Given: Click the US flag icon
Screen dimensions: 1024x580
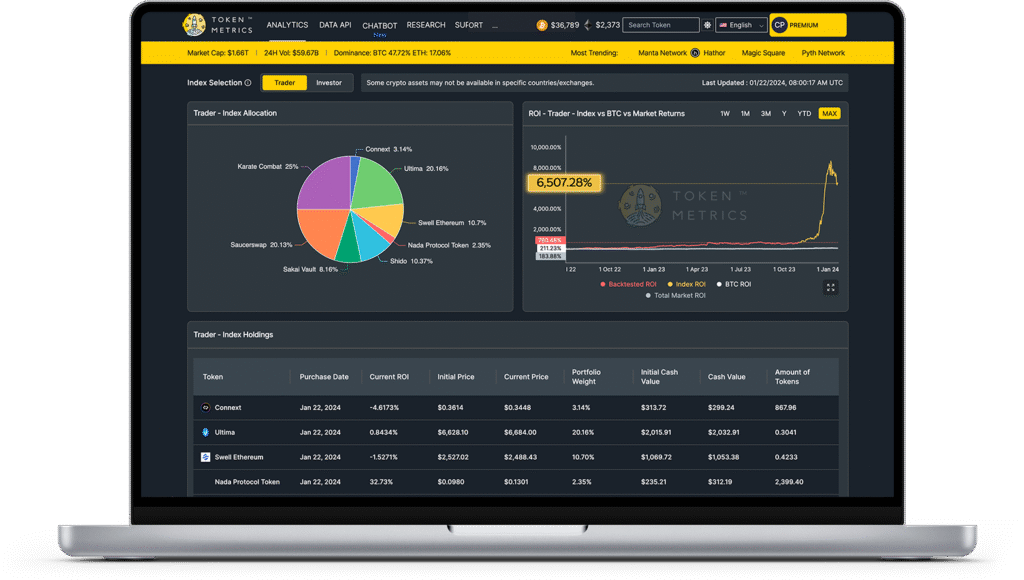Looking at the screenshot, I should [x=723, y=25].
